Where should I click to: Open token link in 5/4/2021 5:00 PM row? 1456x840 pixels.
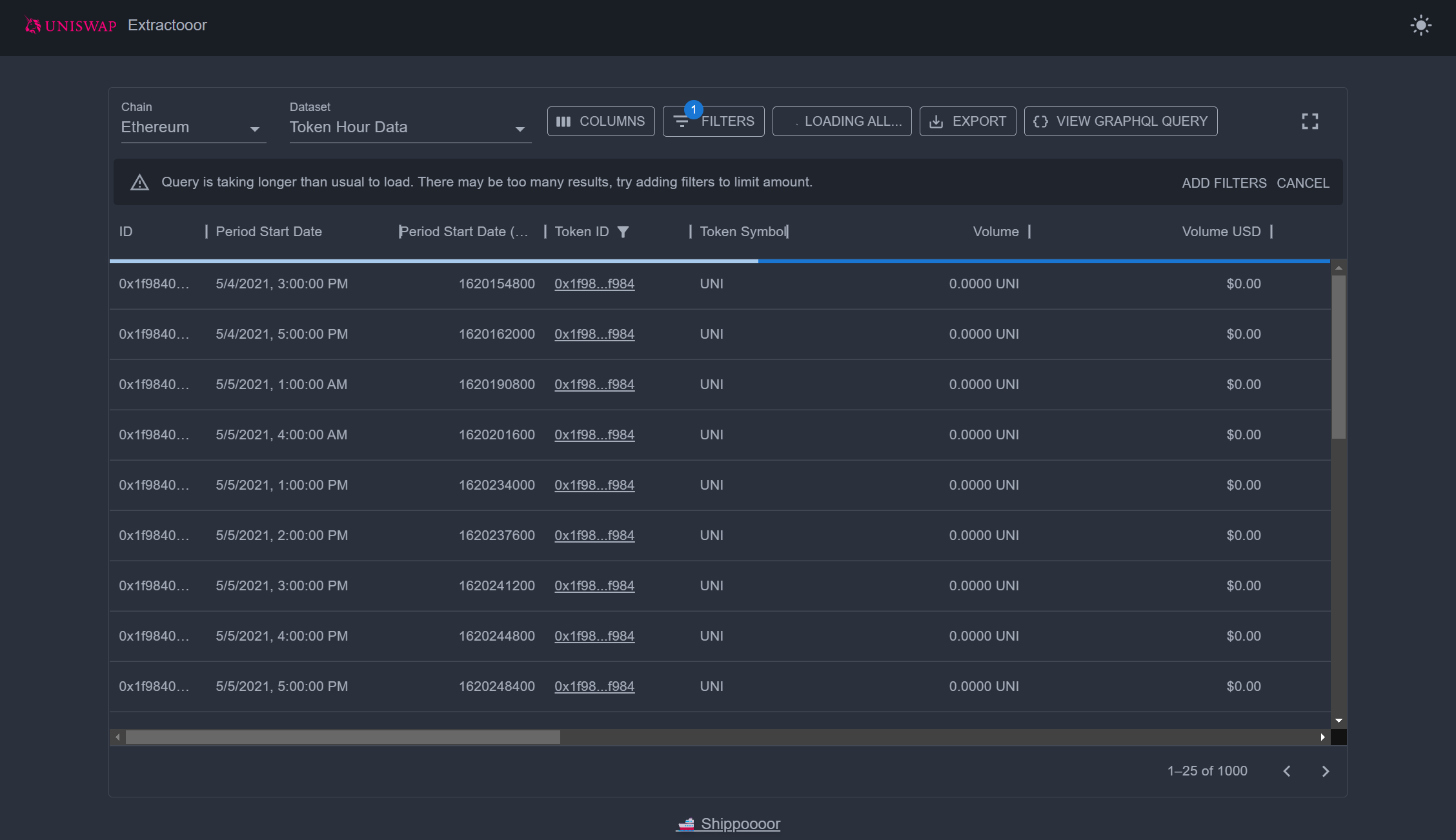594,334
